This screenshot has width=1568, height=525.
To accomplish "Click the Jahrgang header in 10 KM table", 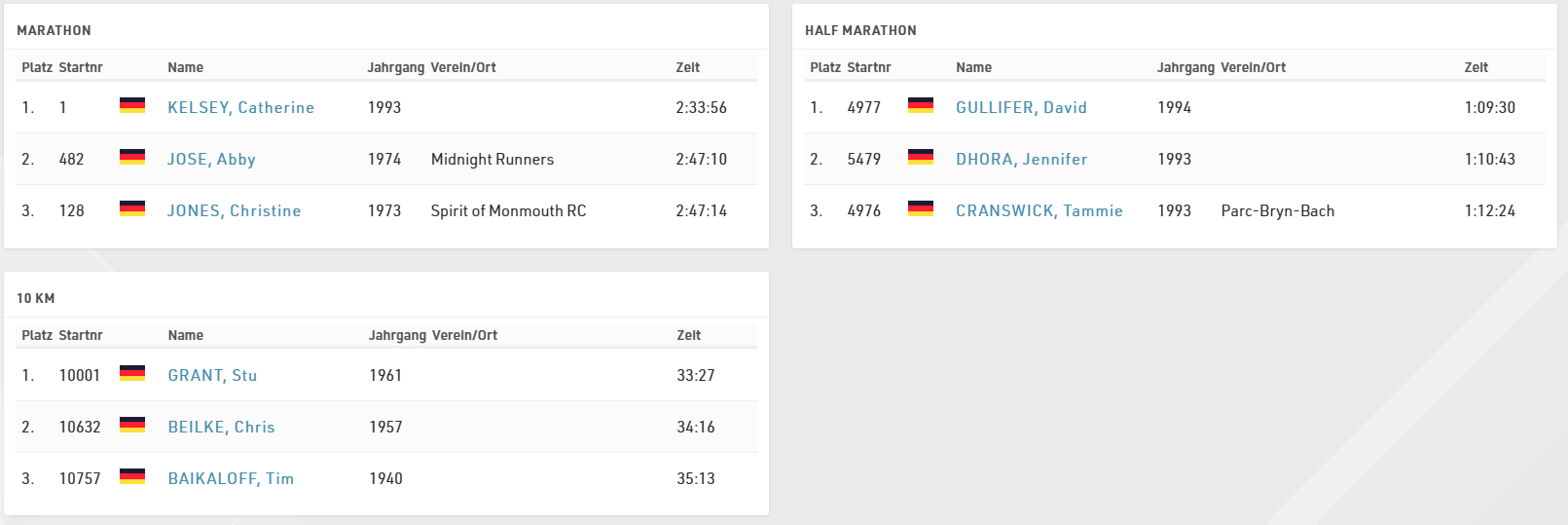I will point(397,335).
